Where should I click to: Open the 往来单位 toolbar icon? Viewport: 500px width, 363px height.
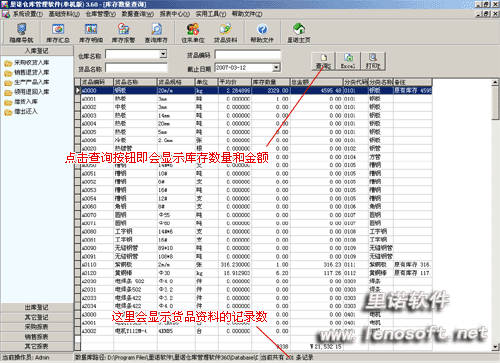coord(193,33)
